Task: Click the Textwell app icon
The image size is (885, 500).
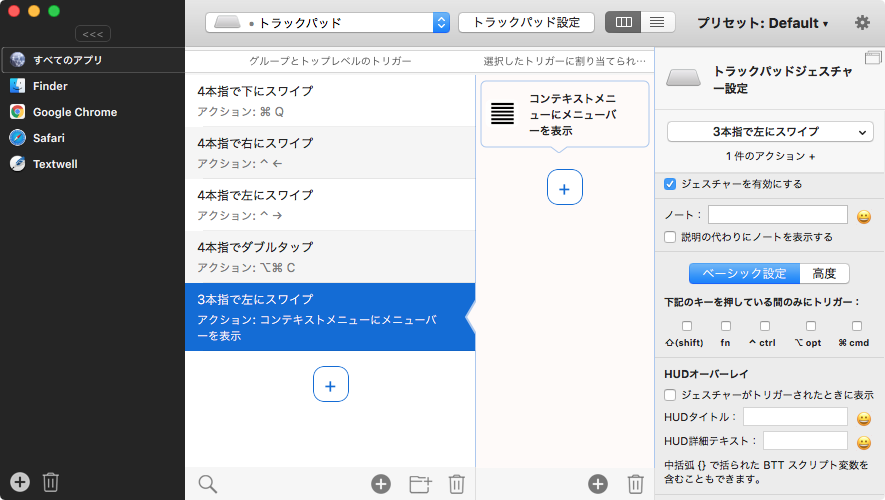Action: [x=17, y=164]
